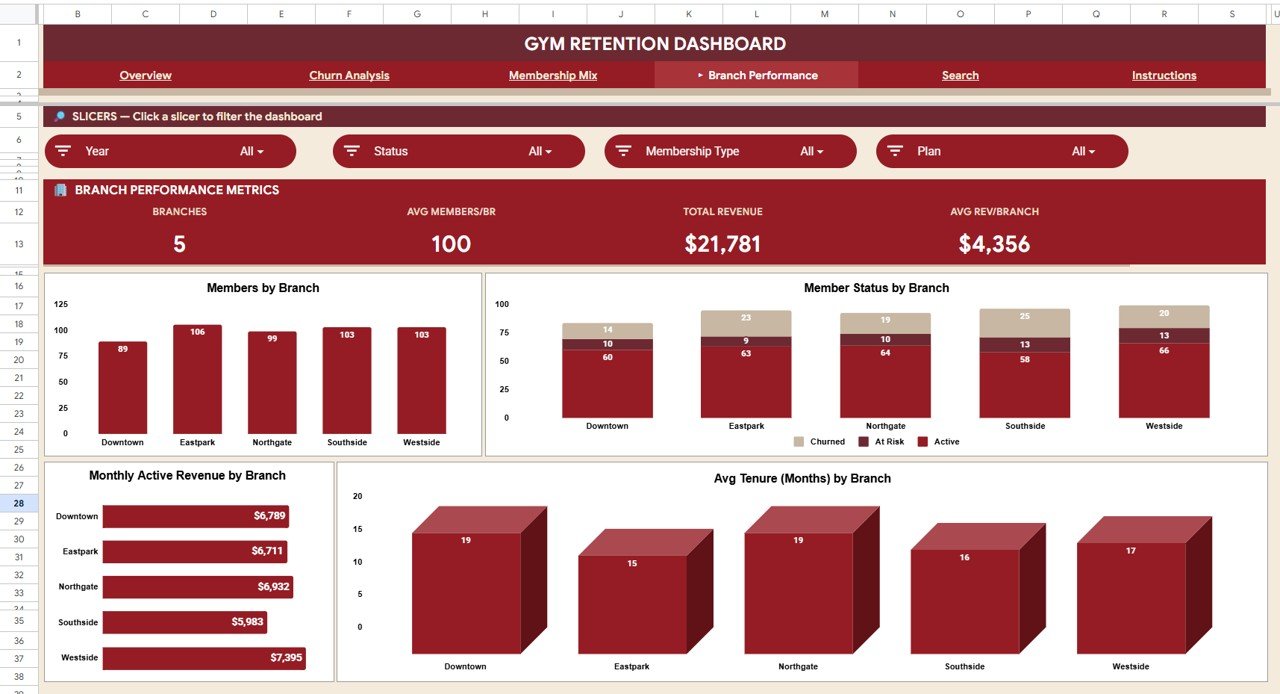Switch to the Churn Analysis tab
1280x694 pixels.
point(348,74)
